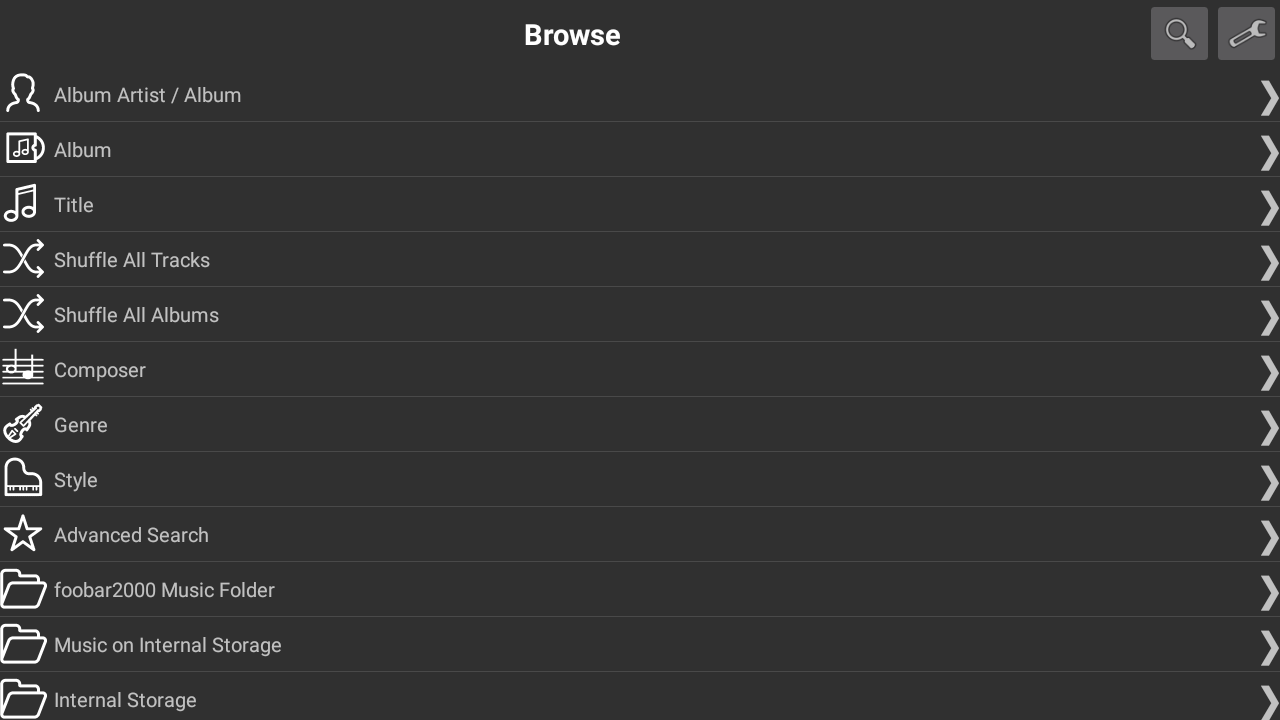Open the search tool in the top bar
The width and height of the screenshot is (1280, 720).
(x=1179, y=33)
